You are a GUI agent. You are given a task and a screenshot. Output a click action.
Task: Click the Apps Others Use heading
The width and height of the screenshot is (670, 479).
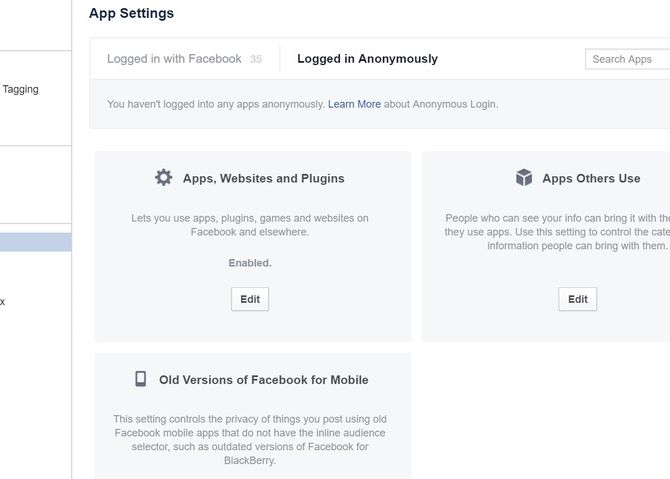(x=591, y=178)
